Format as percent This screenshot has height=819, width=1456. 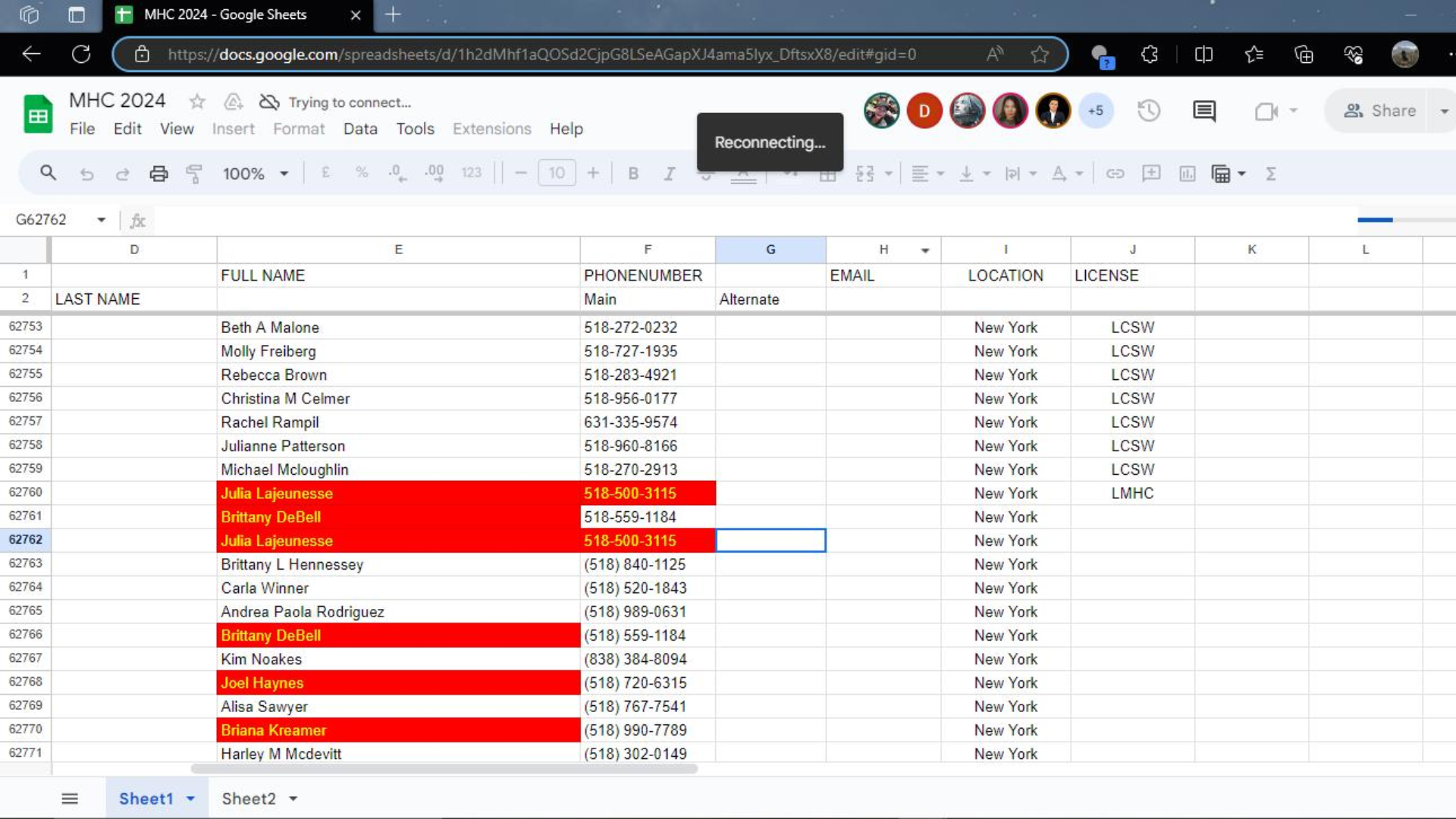click(362, 173)
